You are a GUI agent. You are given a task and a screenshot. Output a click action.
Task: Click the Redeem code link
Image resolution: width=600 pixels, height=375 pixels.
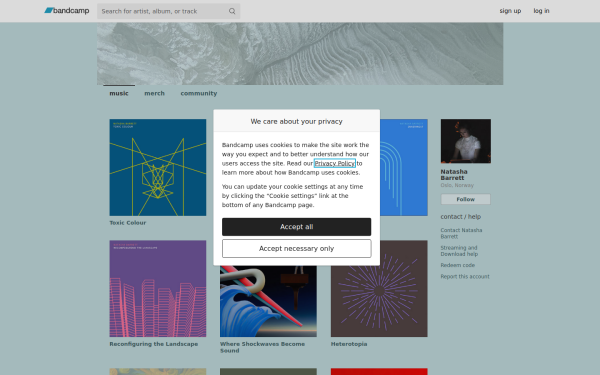click(458, 265)
